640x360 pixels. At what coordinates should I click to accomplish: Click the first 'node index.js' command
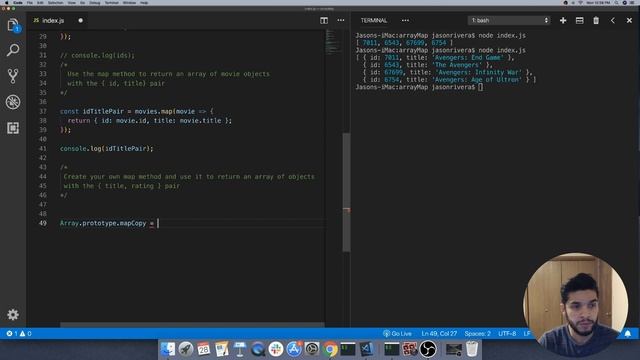pos(502,36)
